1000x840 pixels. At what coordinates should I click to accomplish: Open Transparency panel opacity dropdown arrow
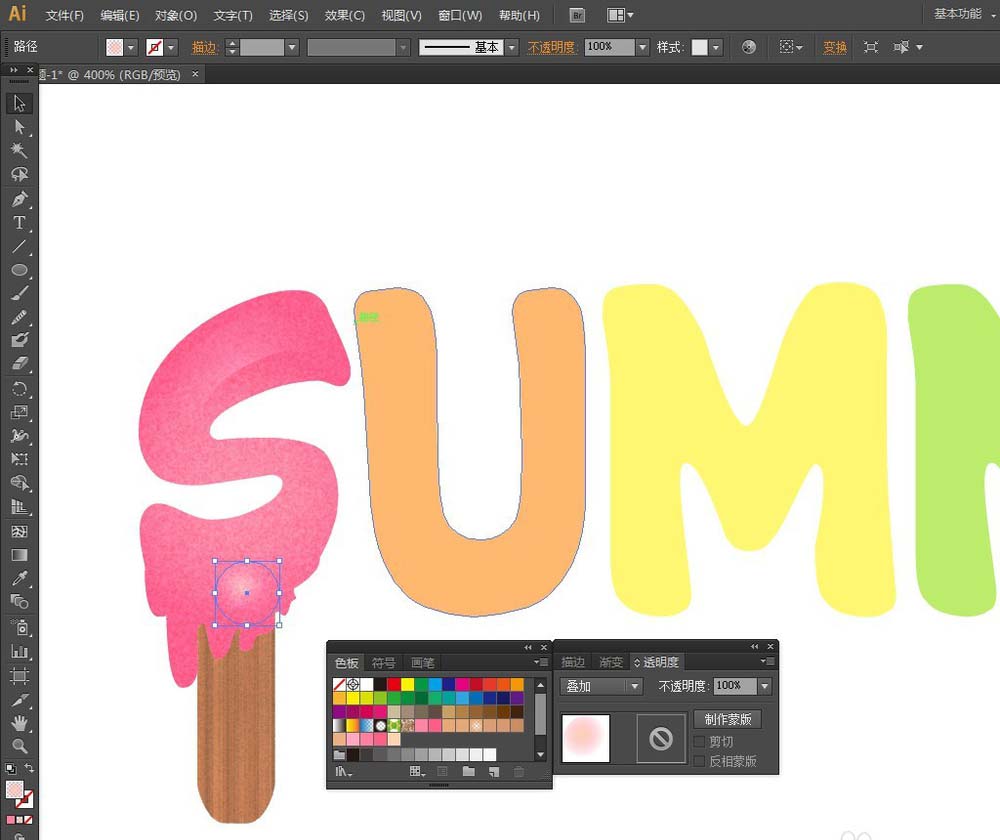(765, 686)
